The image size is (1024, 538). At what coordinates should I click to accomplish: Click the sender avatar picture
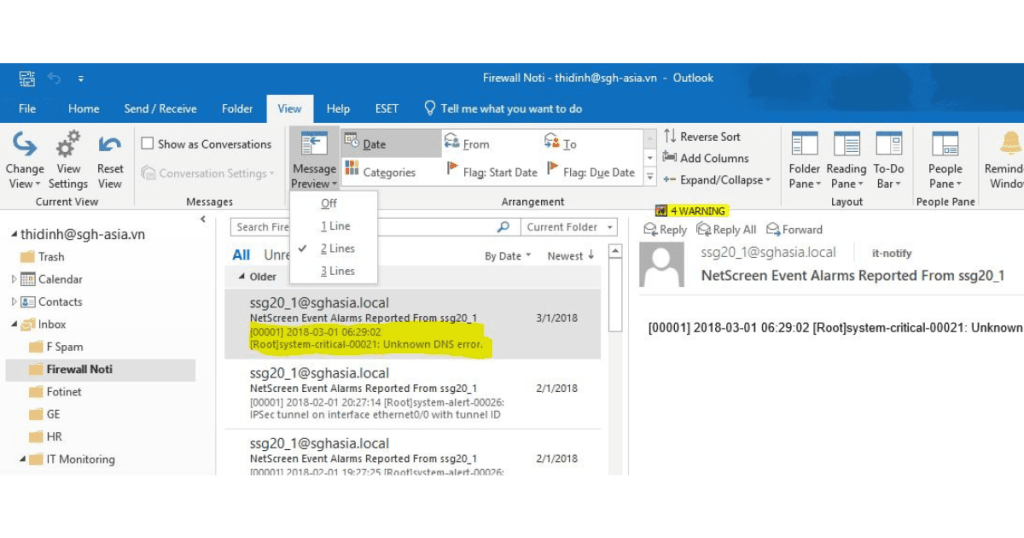click(x=662, y=264)
